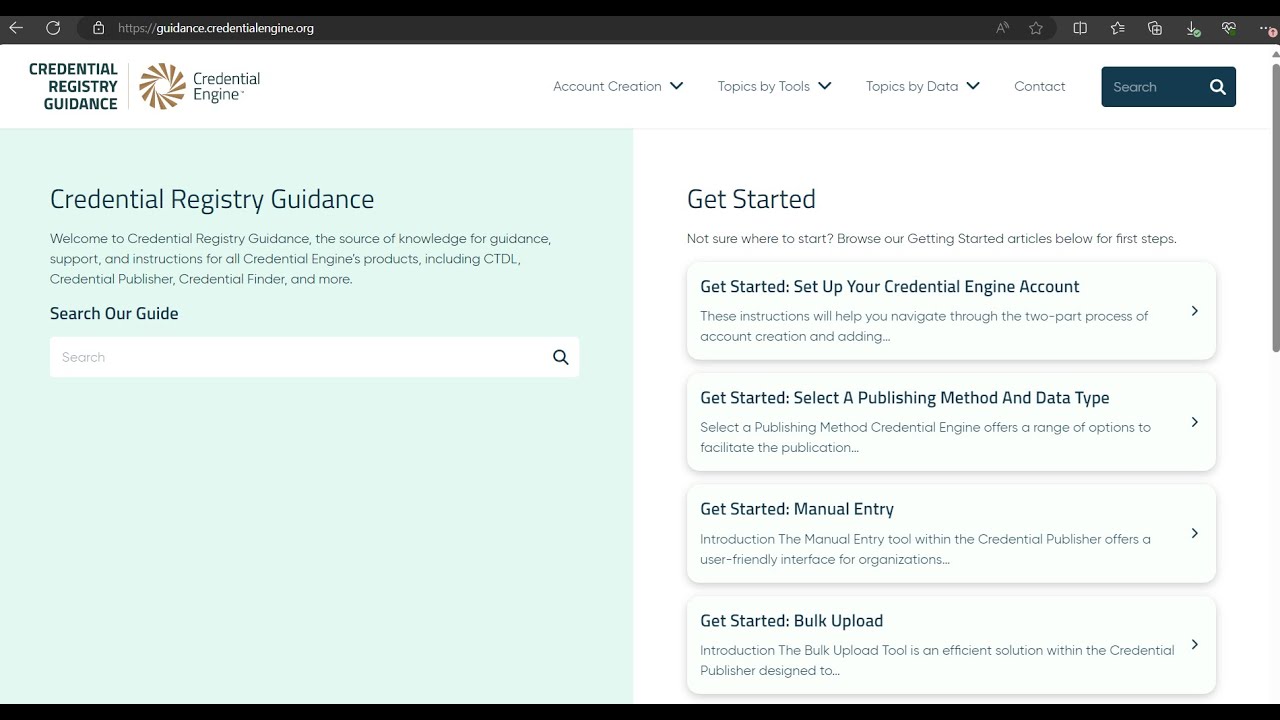Click the magnifier icon in Search Our Guide
This screenshot has width=1280, height=720.
point(561,357)
